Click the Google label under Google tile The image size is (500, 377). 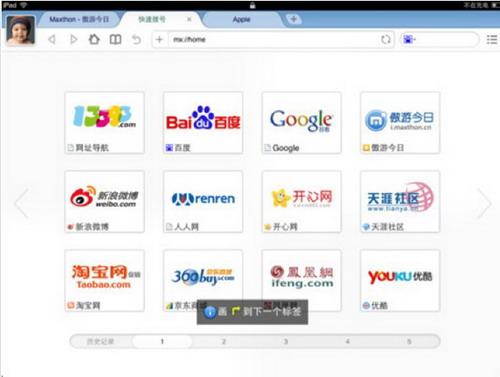tap(286, 148)
